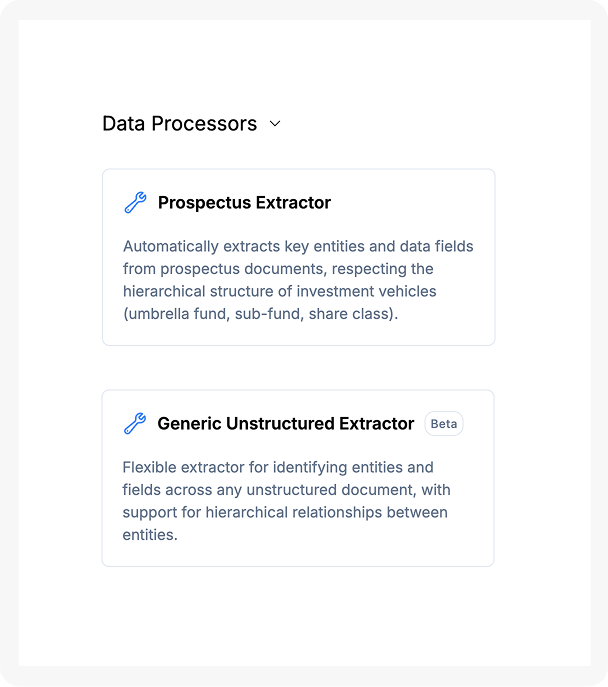Click the word 'Generic' in the second card title

[187, 424]
